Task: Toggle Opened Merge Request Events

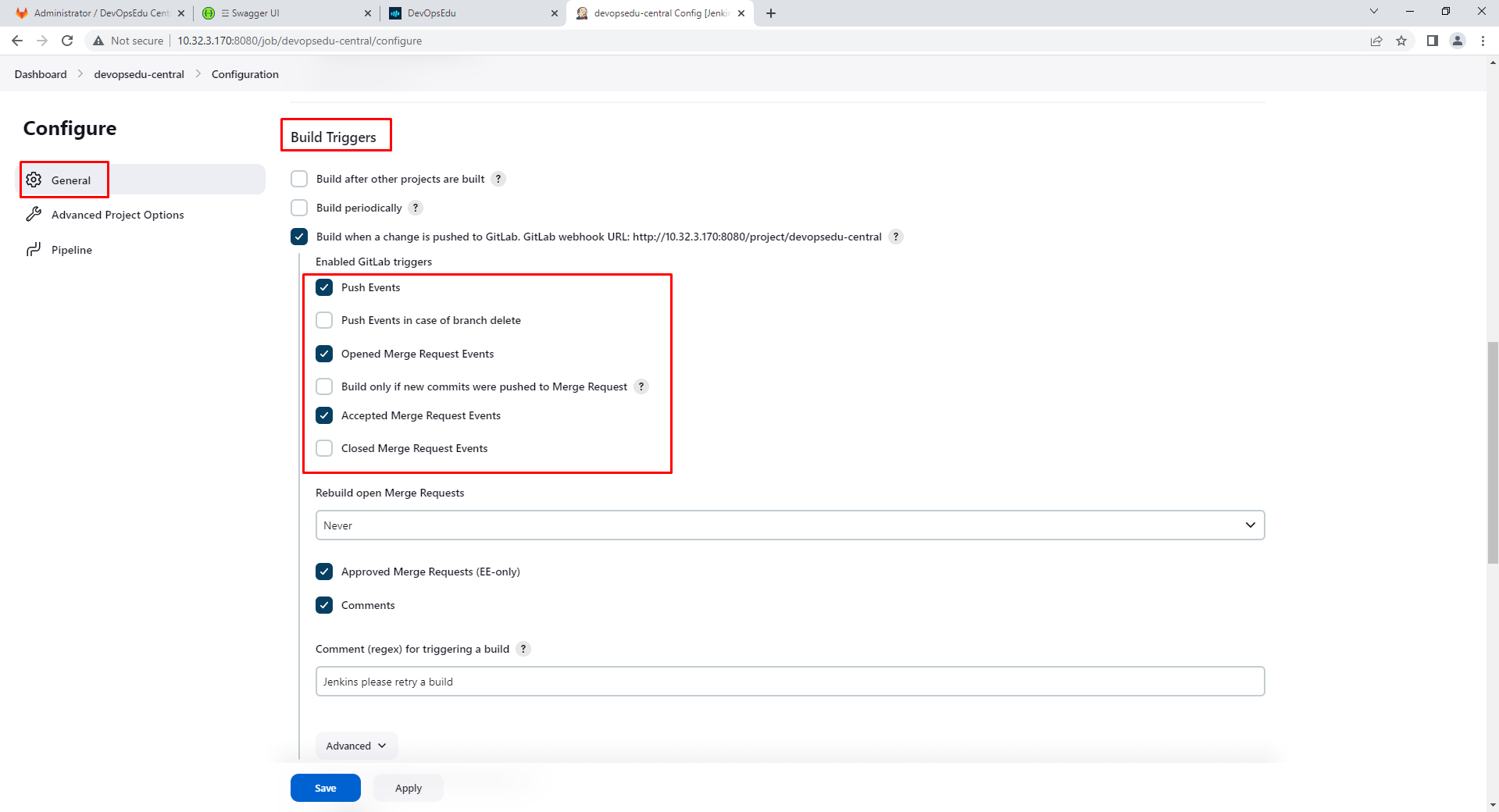Action: tap(324, 354)
